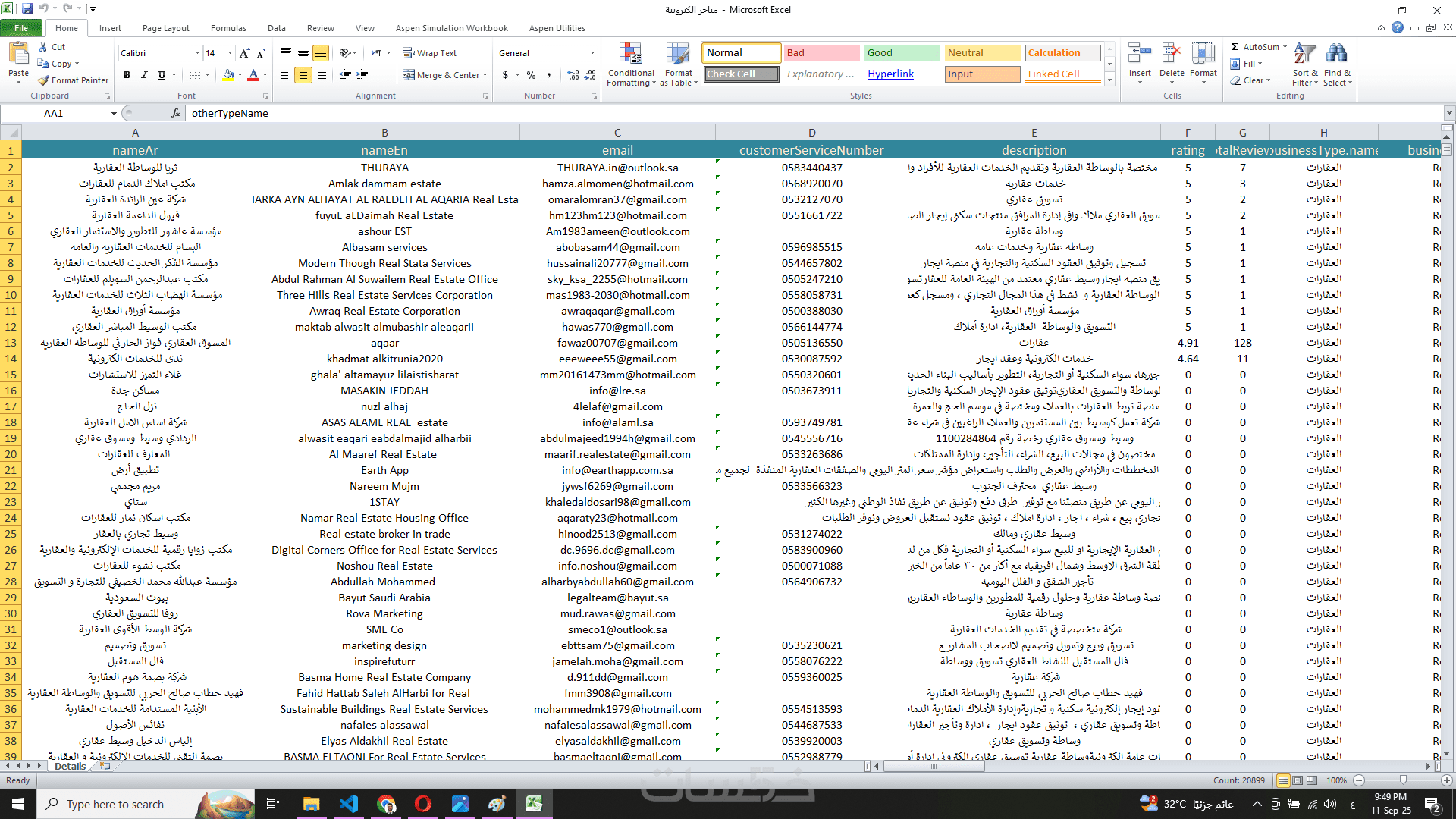
Task: Apply the Hyperlink cell style
Action: (890, 74)
